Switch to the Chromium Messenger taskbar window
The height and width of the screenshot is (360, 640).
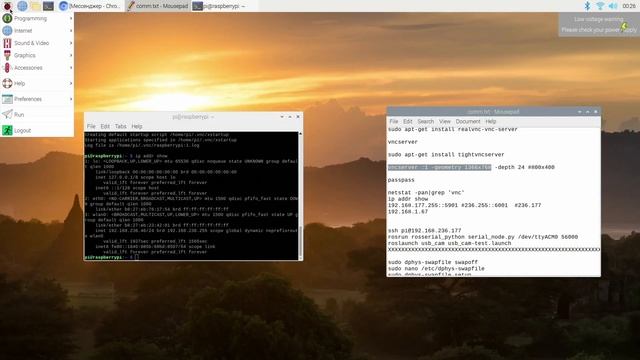point(90,6)
